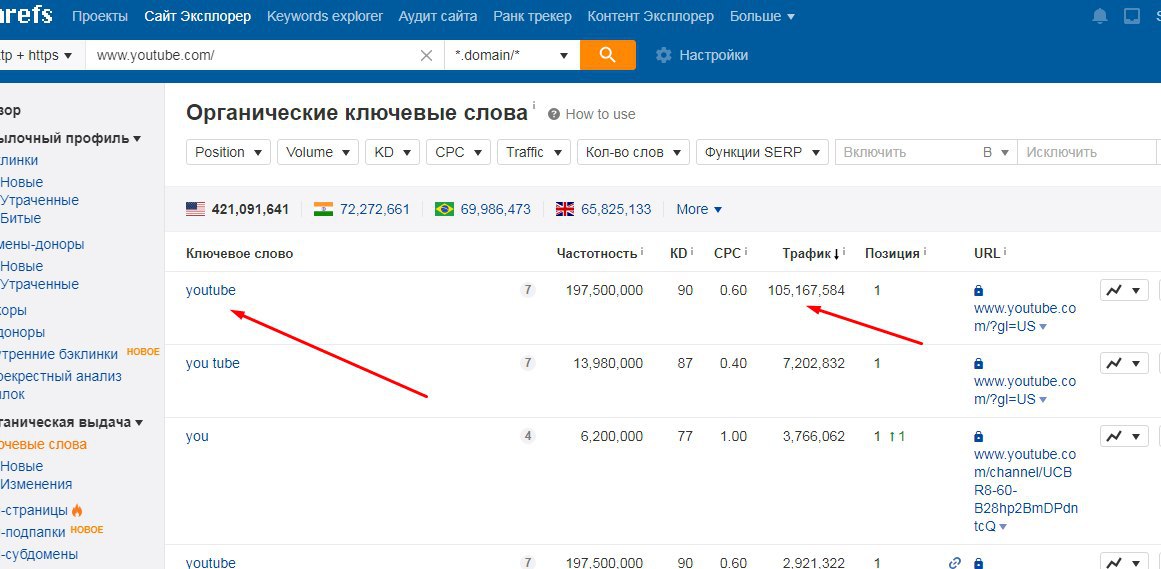Open the Битые sidebar link

[21, 219]
